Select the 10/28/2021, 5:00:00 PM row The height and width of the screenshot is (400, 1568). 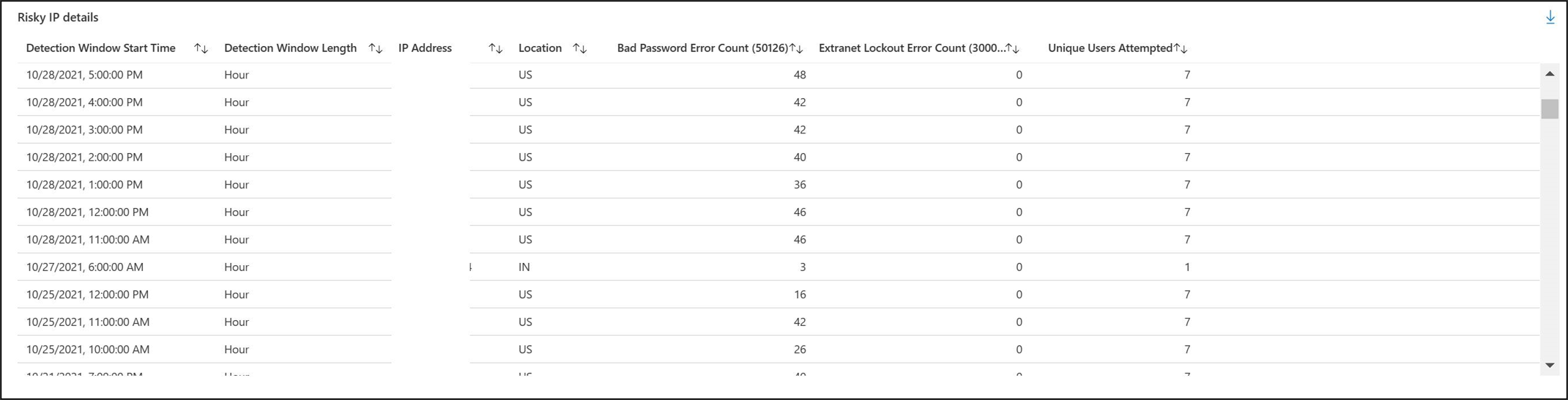pos(779,75)
